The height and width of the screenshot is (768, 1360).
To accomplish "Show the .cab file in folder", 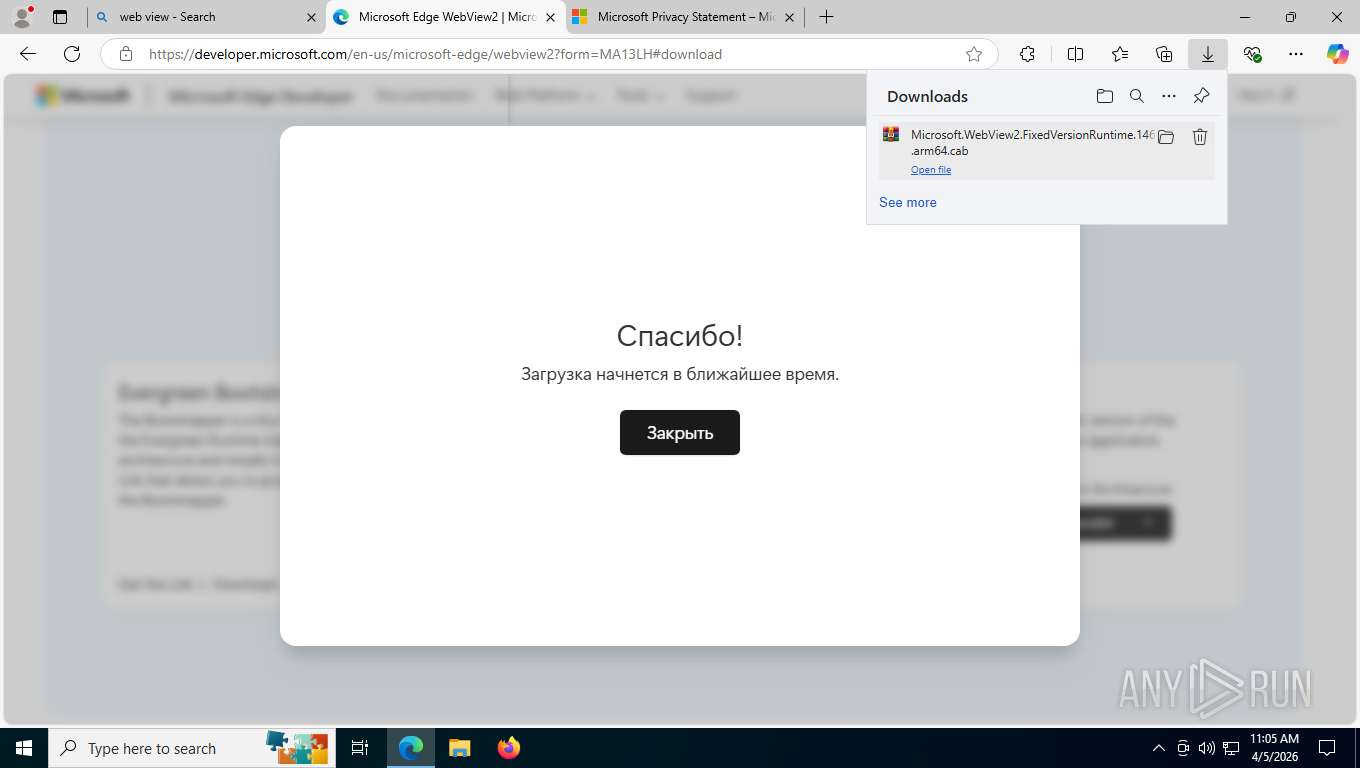I will coord(1166,137).
